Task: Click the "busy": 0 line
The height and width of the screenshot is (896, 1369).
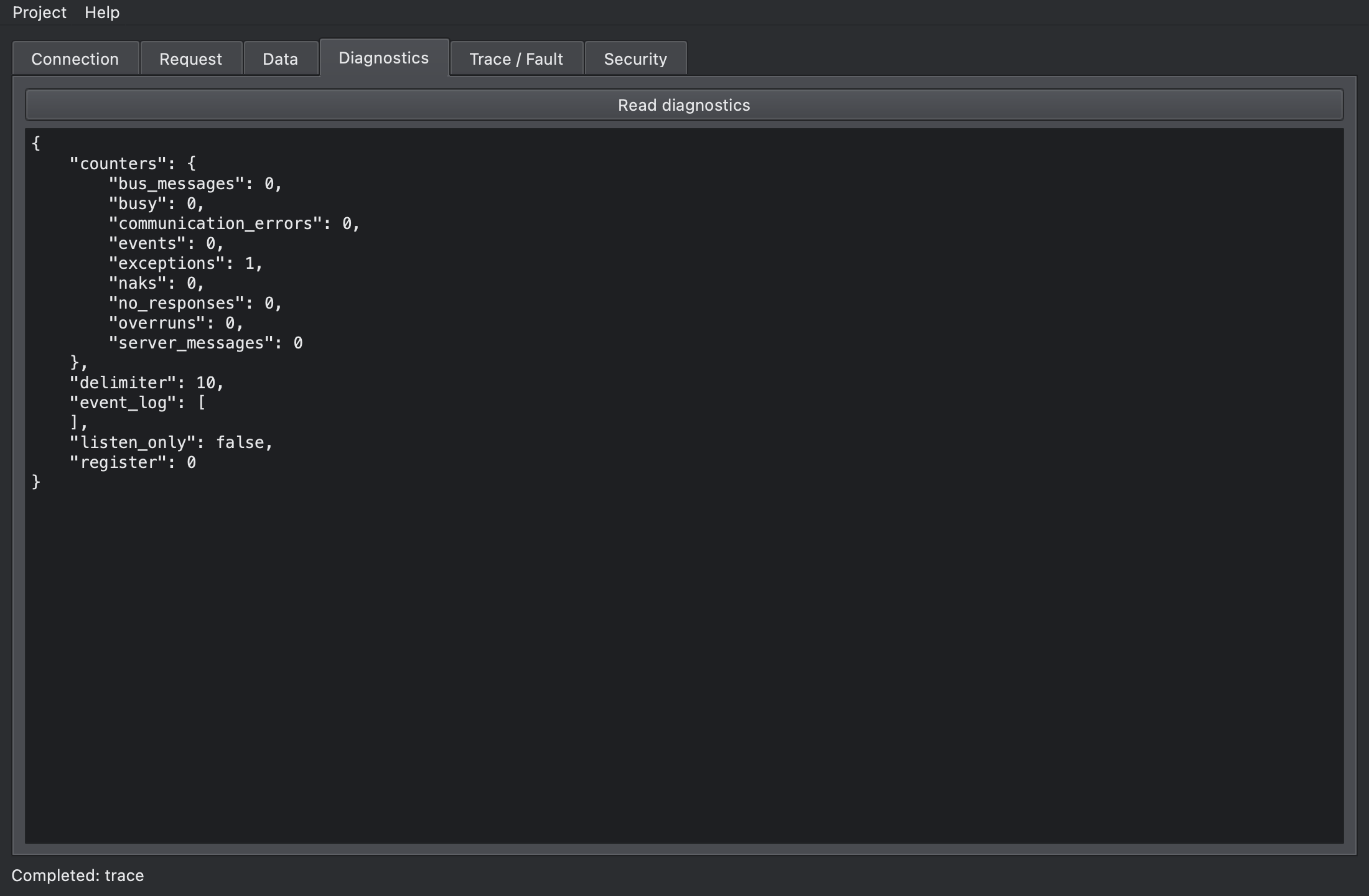Action: (156, 203)
